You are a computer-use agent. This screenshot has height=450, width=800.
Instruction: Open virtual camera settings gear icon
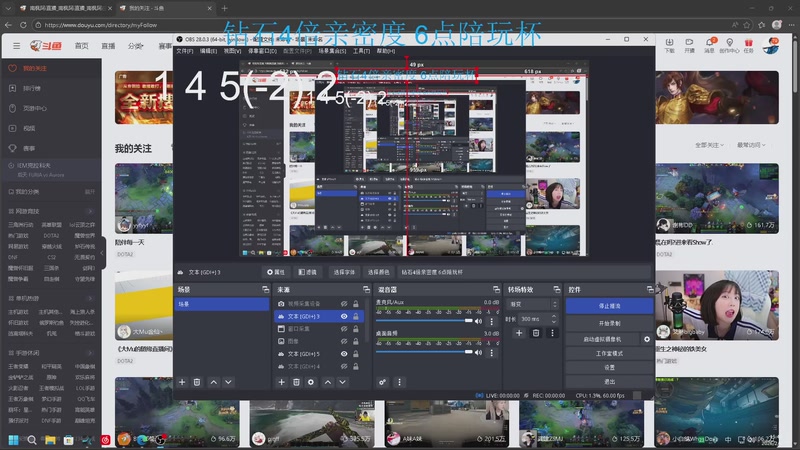(647, 339)
